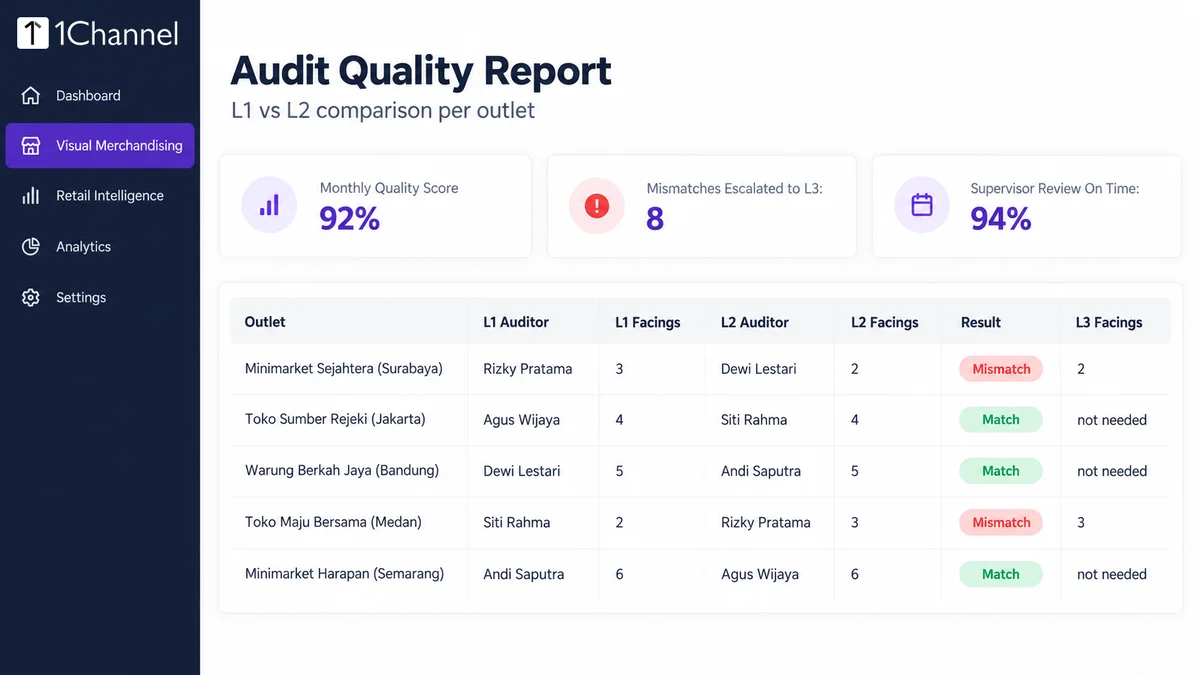Select Toko Sumber Rejeki (Jakarta) outlet
Image resolution: width=1200 pixels, height=675 pixels.
pyautogui.click(x=335, y=420)
